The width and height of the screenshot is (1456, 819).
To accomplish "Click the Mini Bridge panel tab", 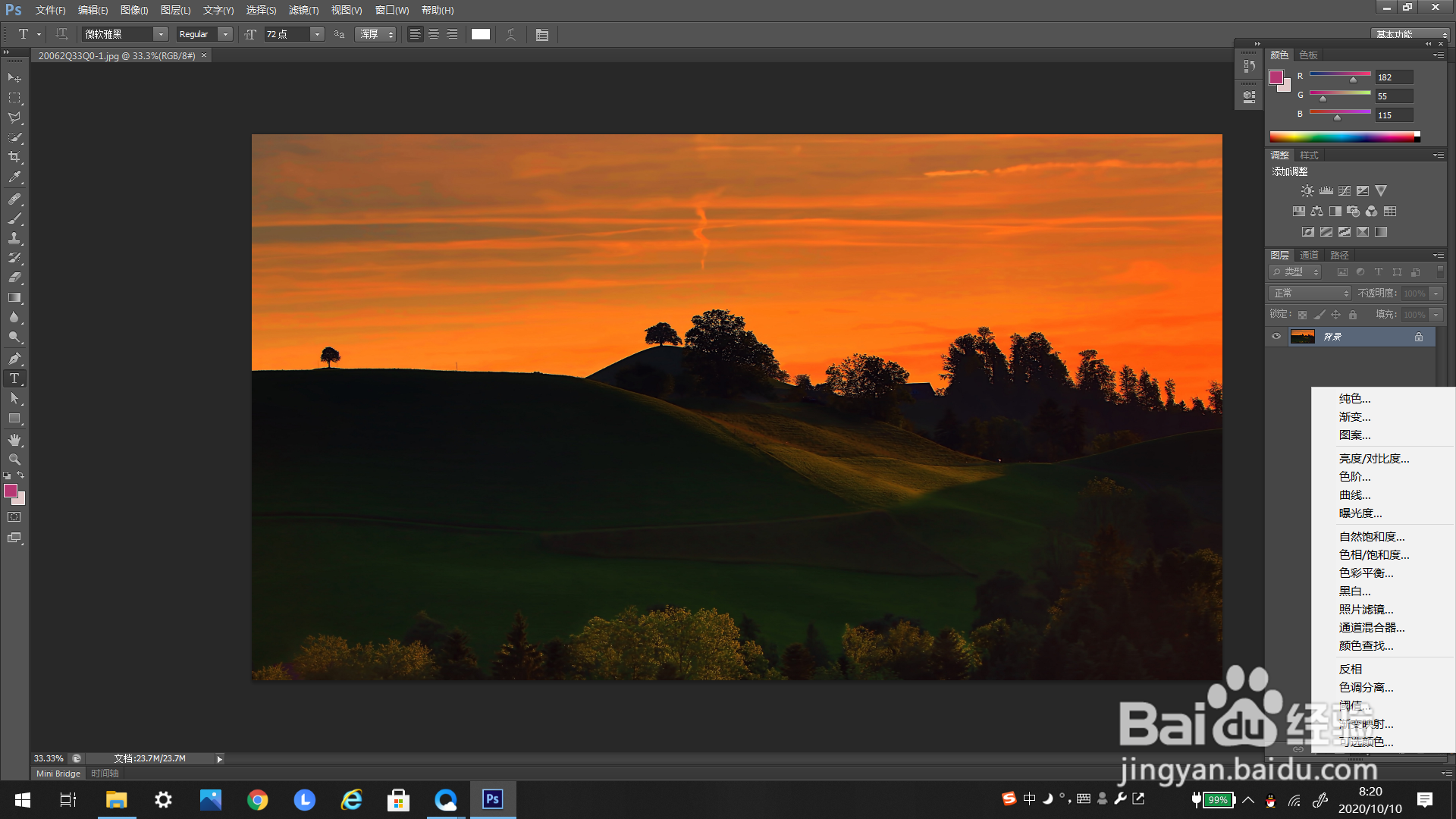I will coord(58,773).
